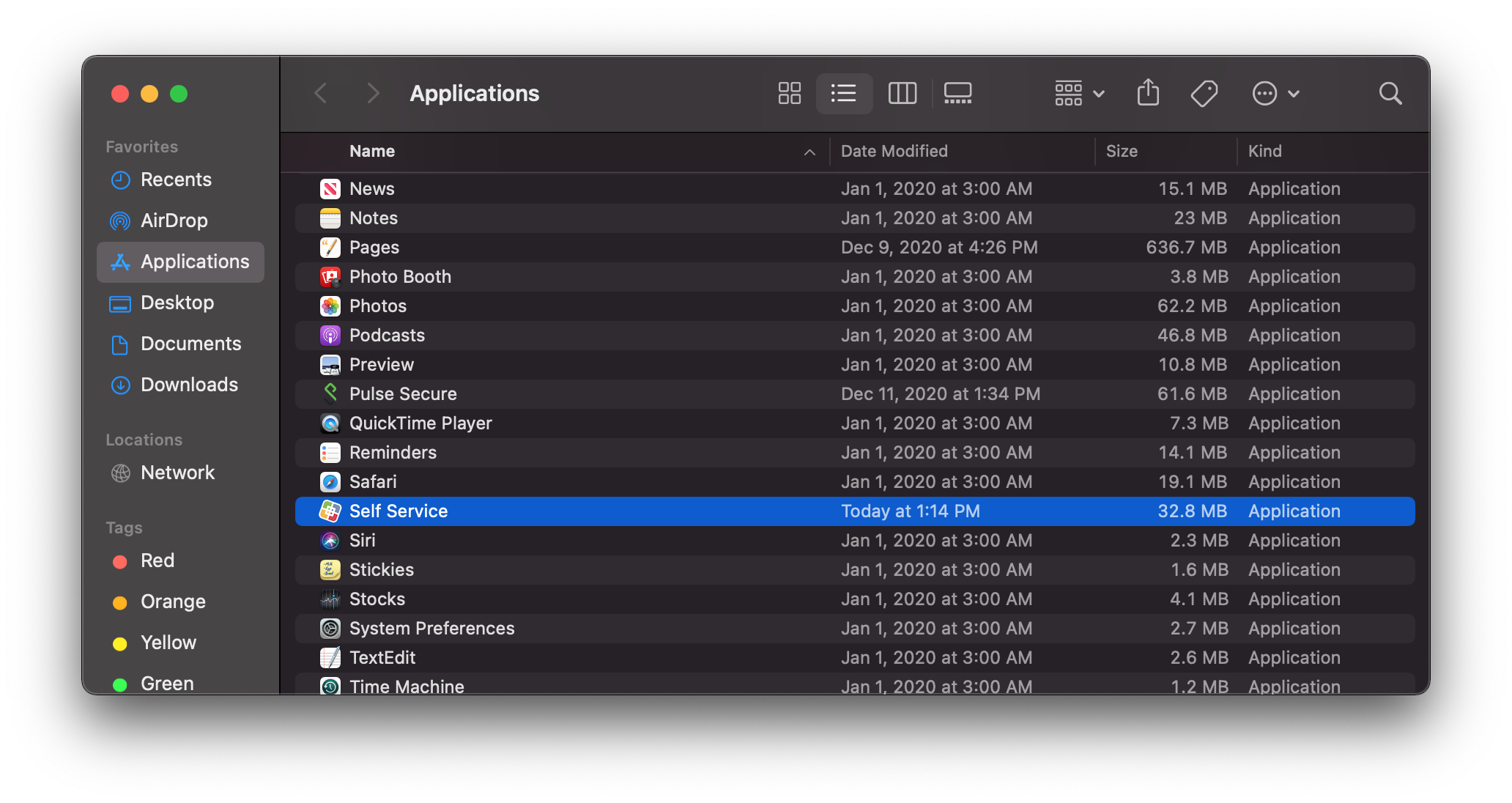
Task: Click the Edit Tags icon
Action: point(1204,93)
